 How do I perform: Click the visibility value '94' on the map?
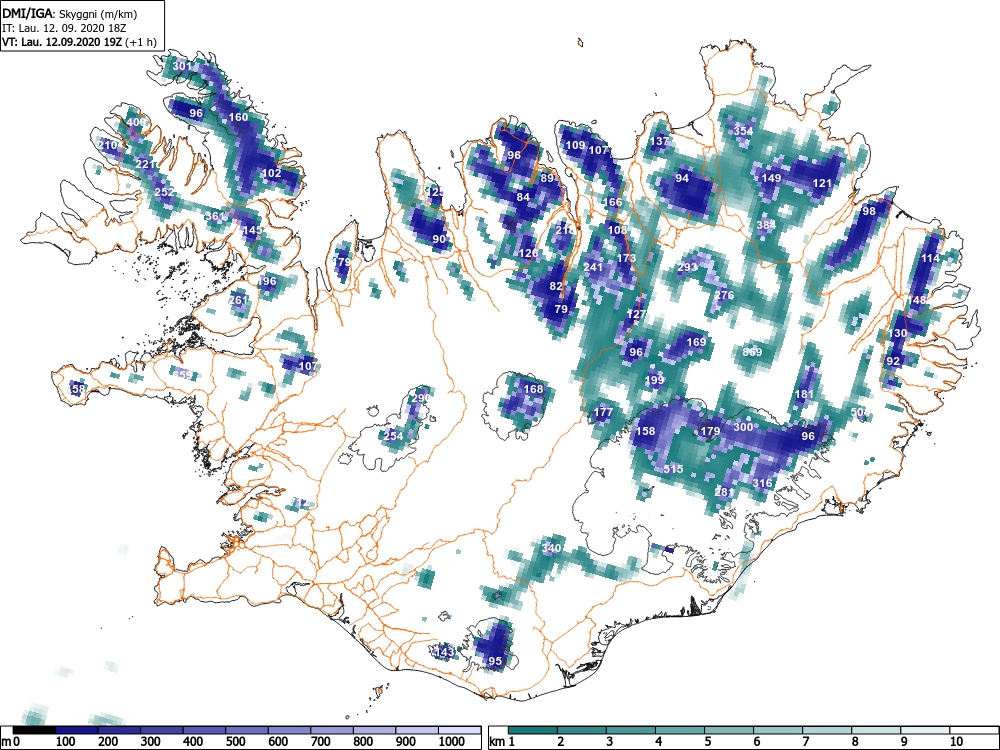[682, 179]
